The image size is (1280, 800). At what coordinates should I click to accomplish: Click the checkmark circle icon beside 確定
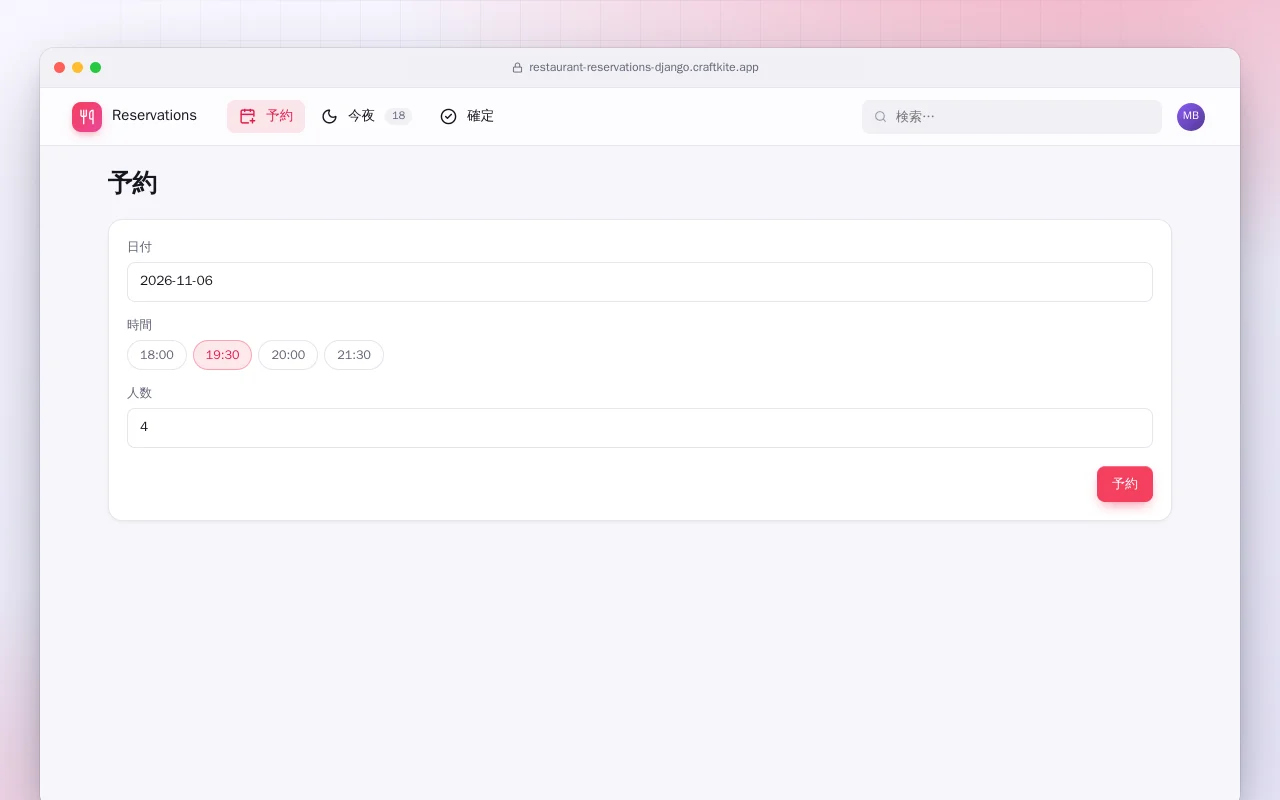(448, 116)
